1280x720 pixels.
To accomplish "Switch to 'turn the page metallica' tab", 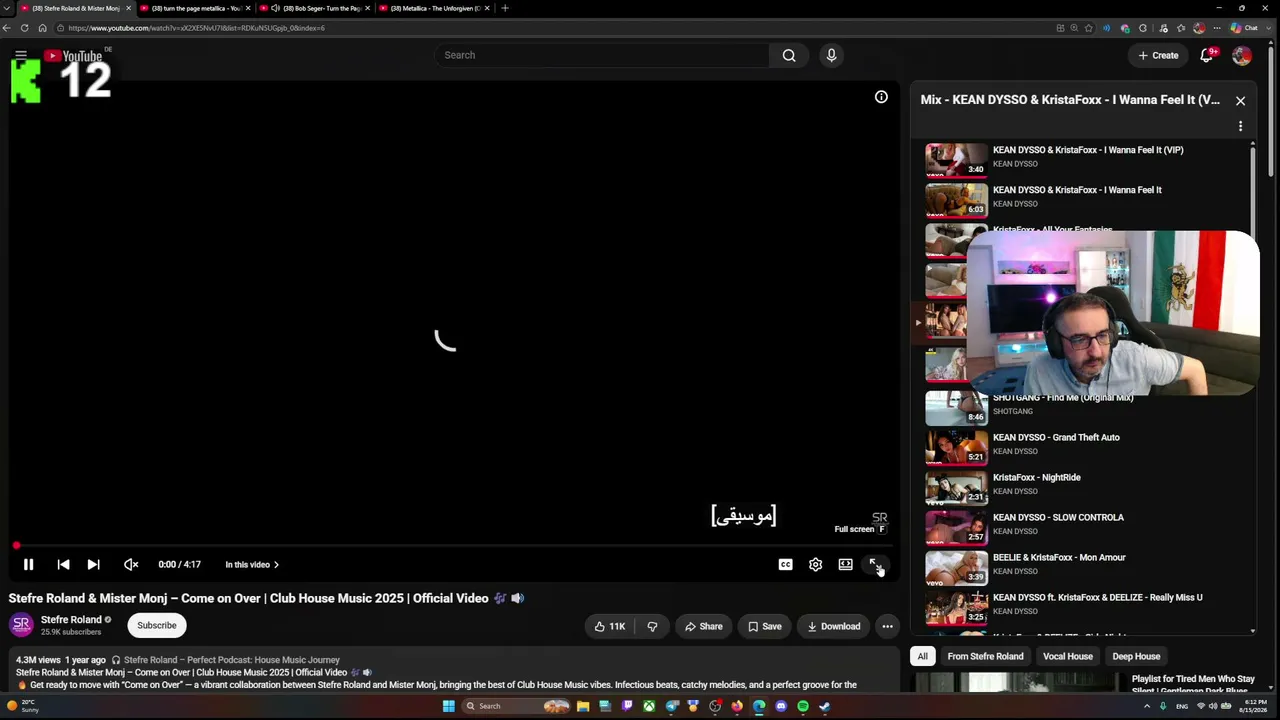I will tap(196, 8).
